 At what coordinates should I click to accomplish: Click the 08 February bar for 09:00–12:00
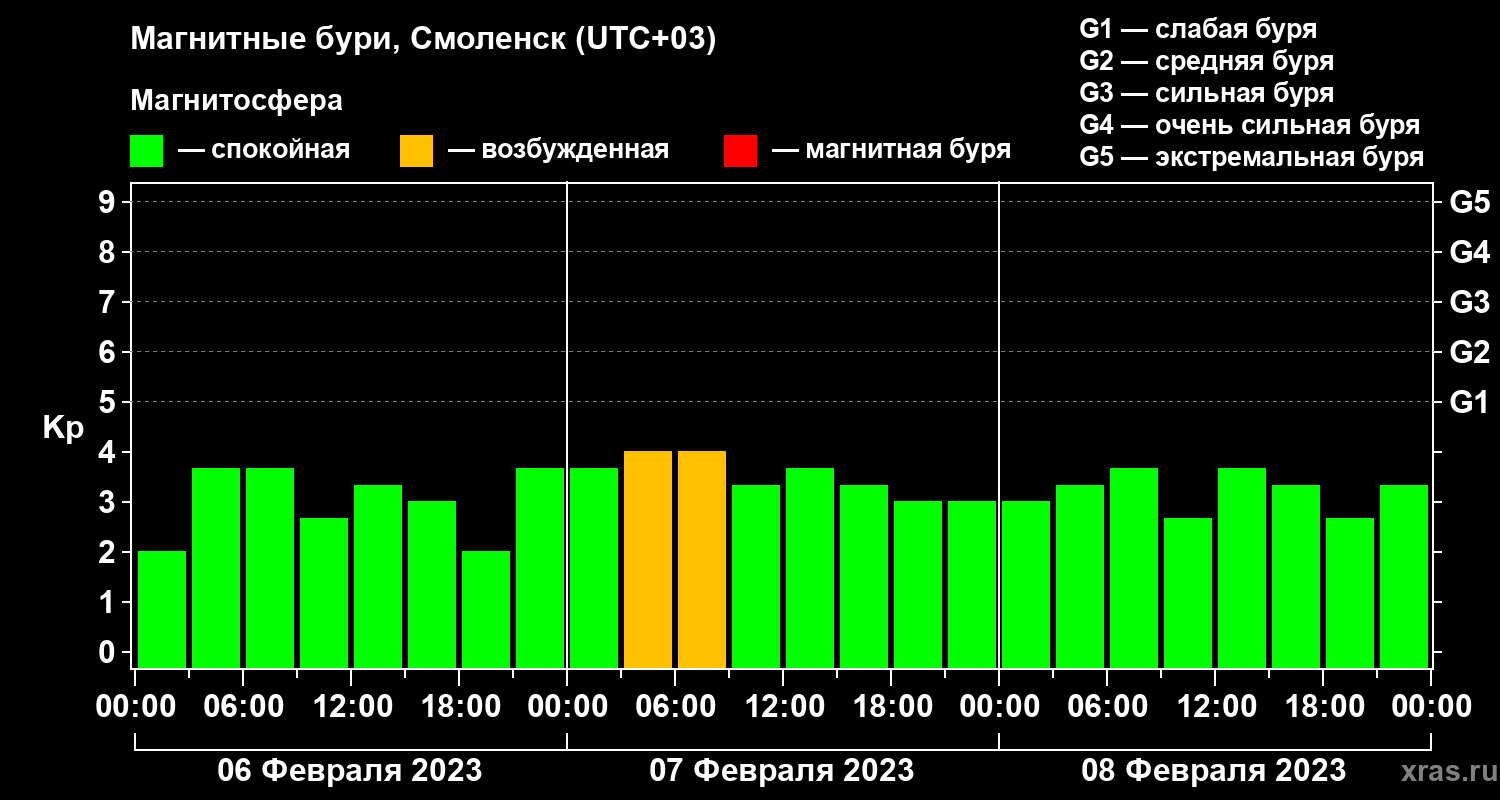tap(1188, 592)
